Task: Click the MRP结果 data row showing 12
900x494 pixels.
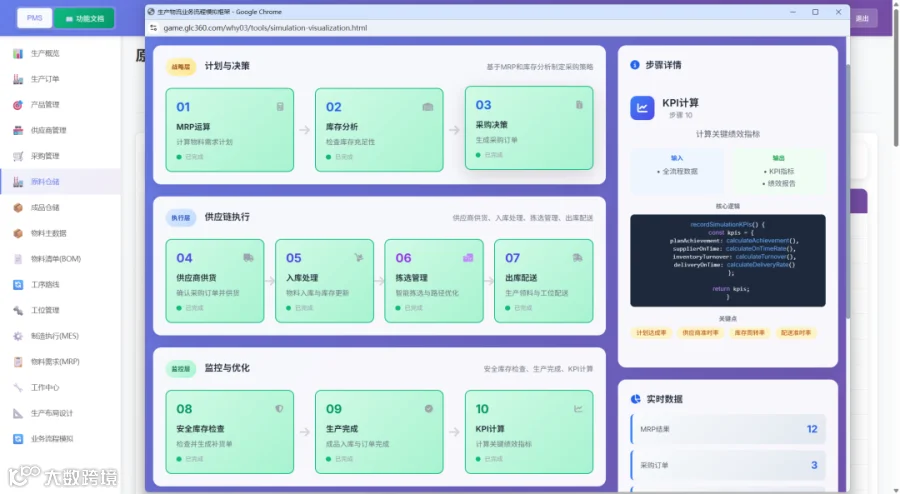Action: pyautogui.click(x=728, y=429)
